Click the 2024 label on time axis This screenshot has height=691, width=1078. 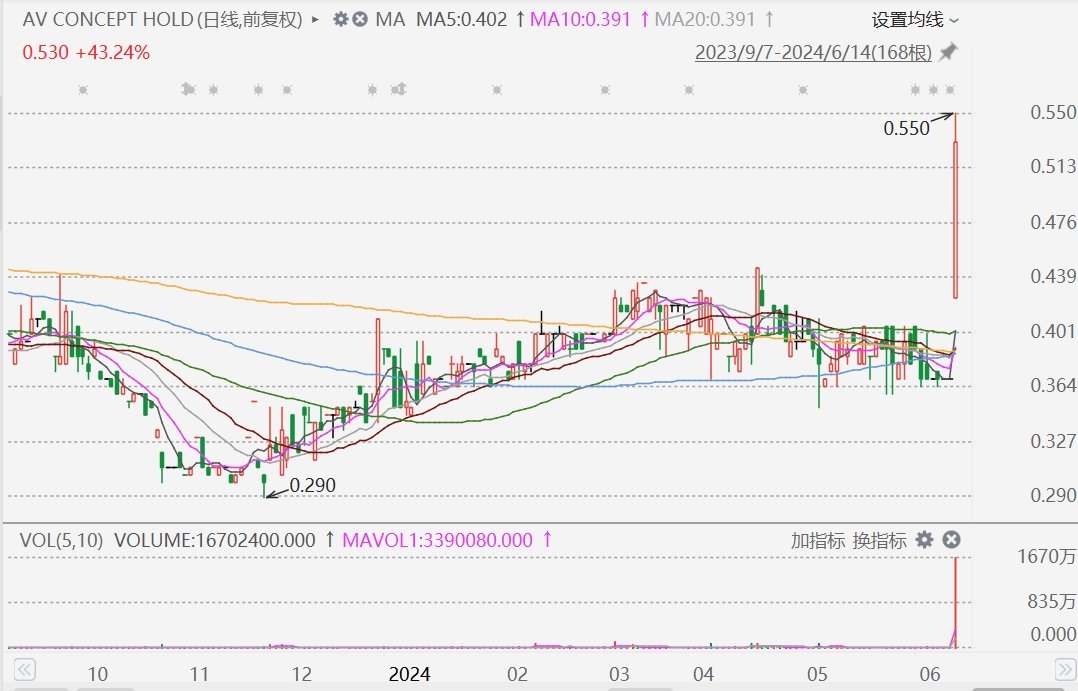tap(410, 673)
